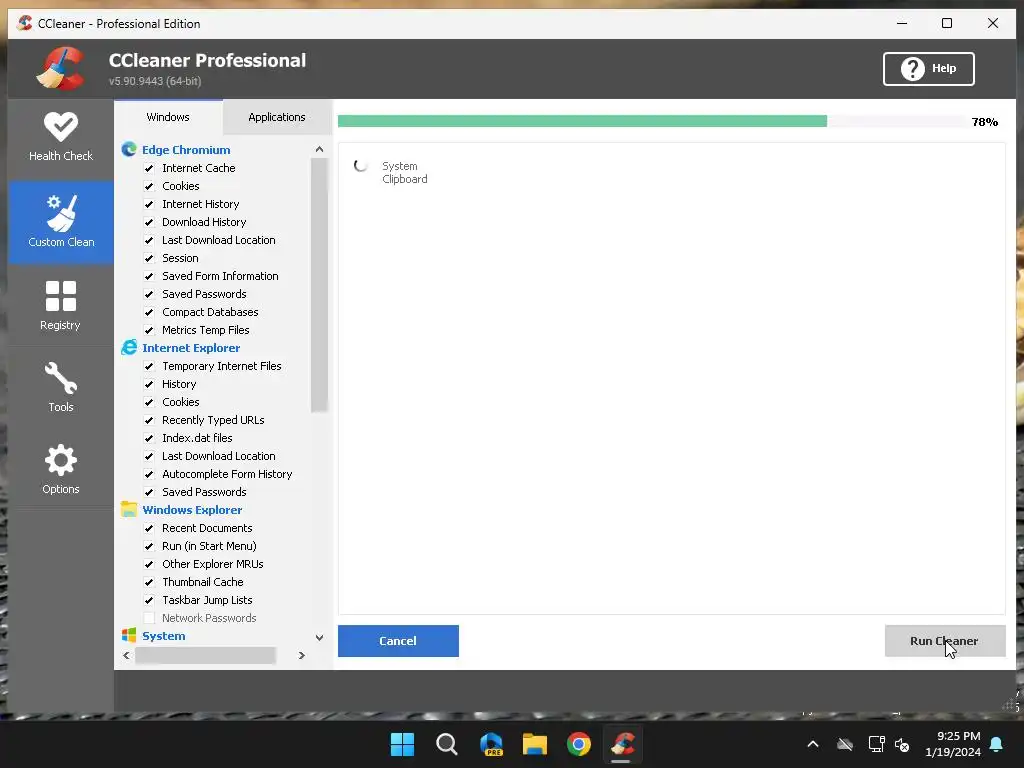
Task: Open taskbar Search
Action: pyautogui.click(x=447, y=744)
